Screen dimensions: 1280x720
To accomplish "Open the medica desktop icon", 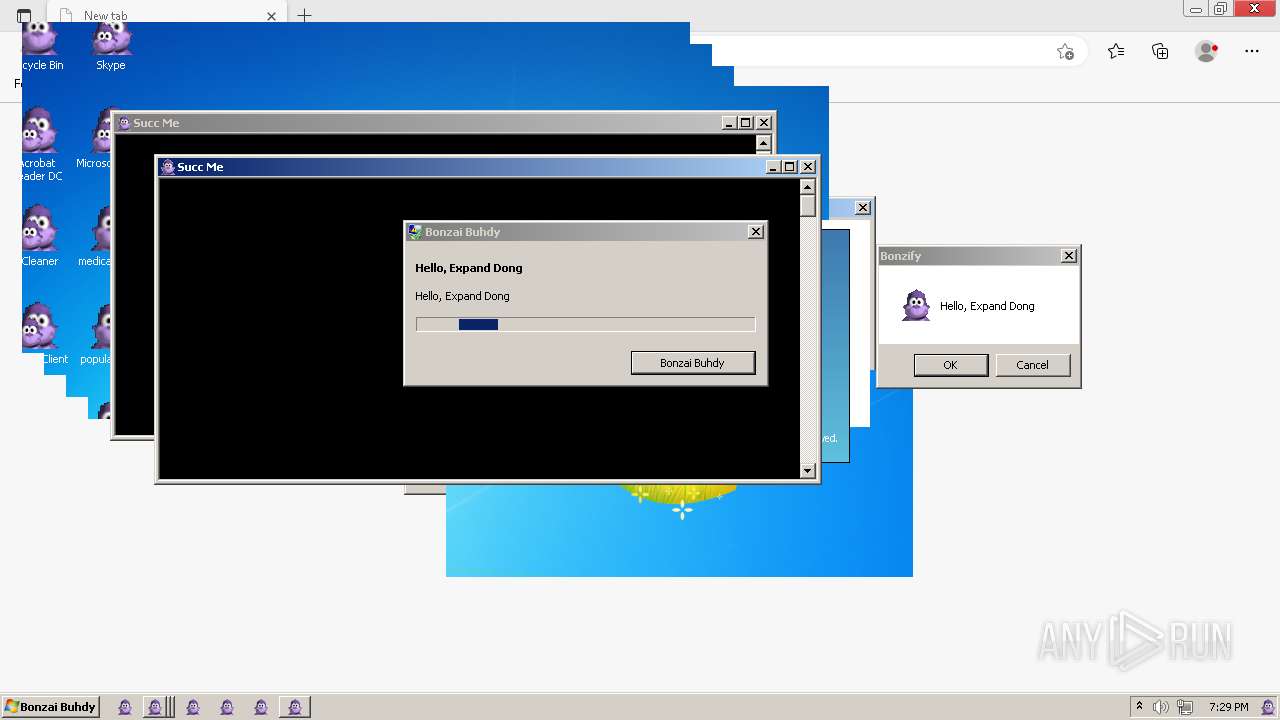I will [x=96, y=236].
